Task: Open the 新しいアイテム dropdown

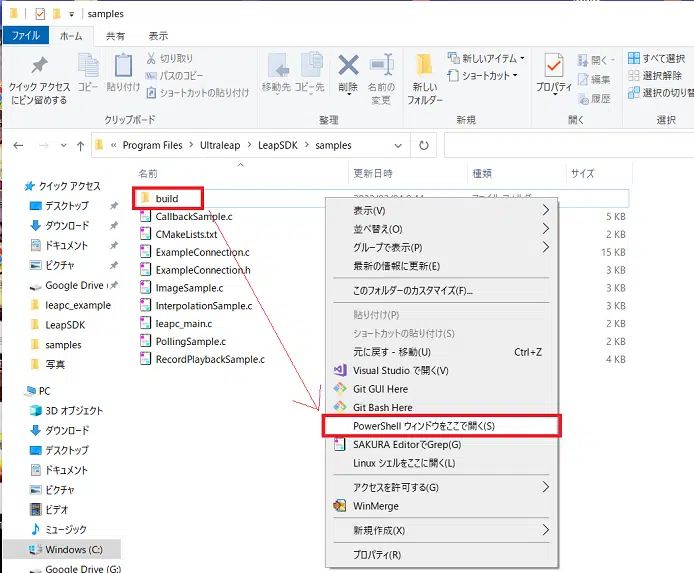Action: point(490,58)
